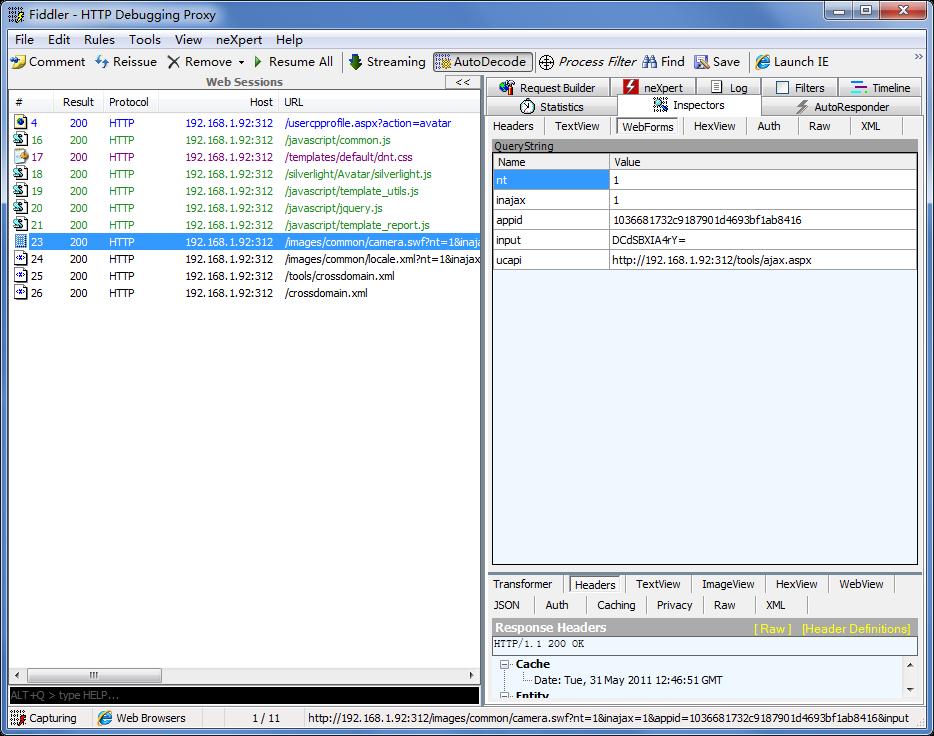The width and height of the screenshot is (934, 736).
Task: Click the Header Definitions link
Action: click(856, 629)
